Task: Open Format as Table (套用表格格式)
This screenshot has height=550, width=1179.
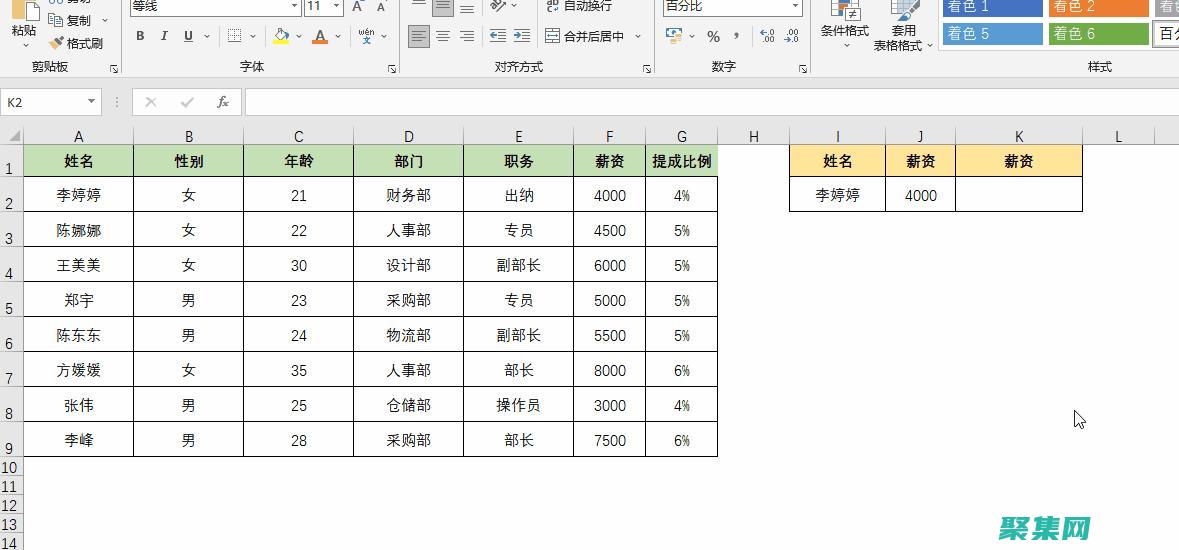Action: click(903, 26)
